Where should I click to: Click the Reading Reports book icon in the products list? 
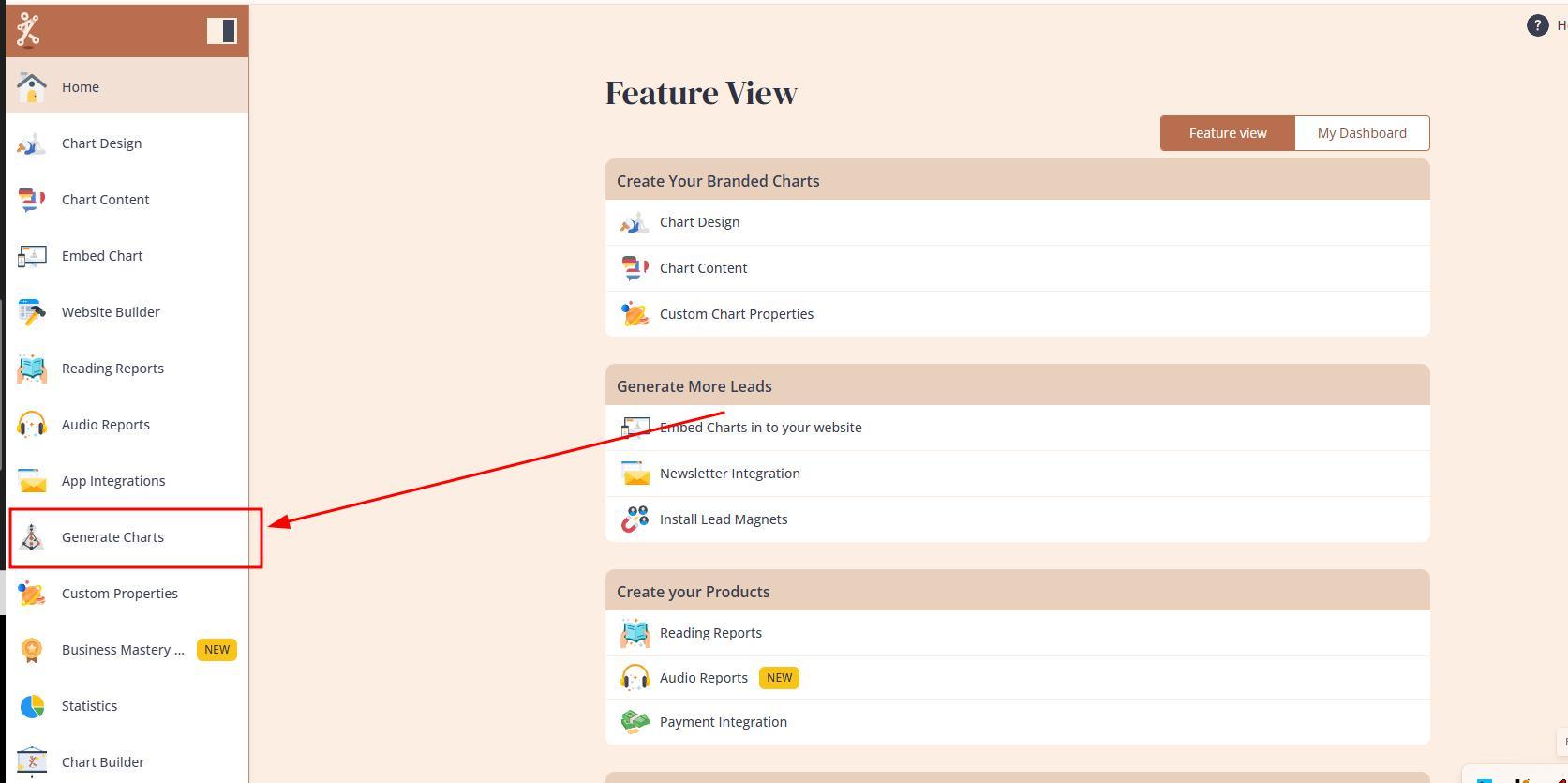pyautogui.click(x=635, y=633)
